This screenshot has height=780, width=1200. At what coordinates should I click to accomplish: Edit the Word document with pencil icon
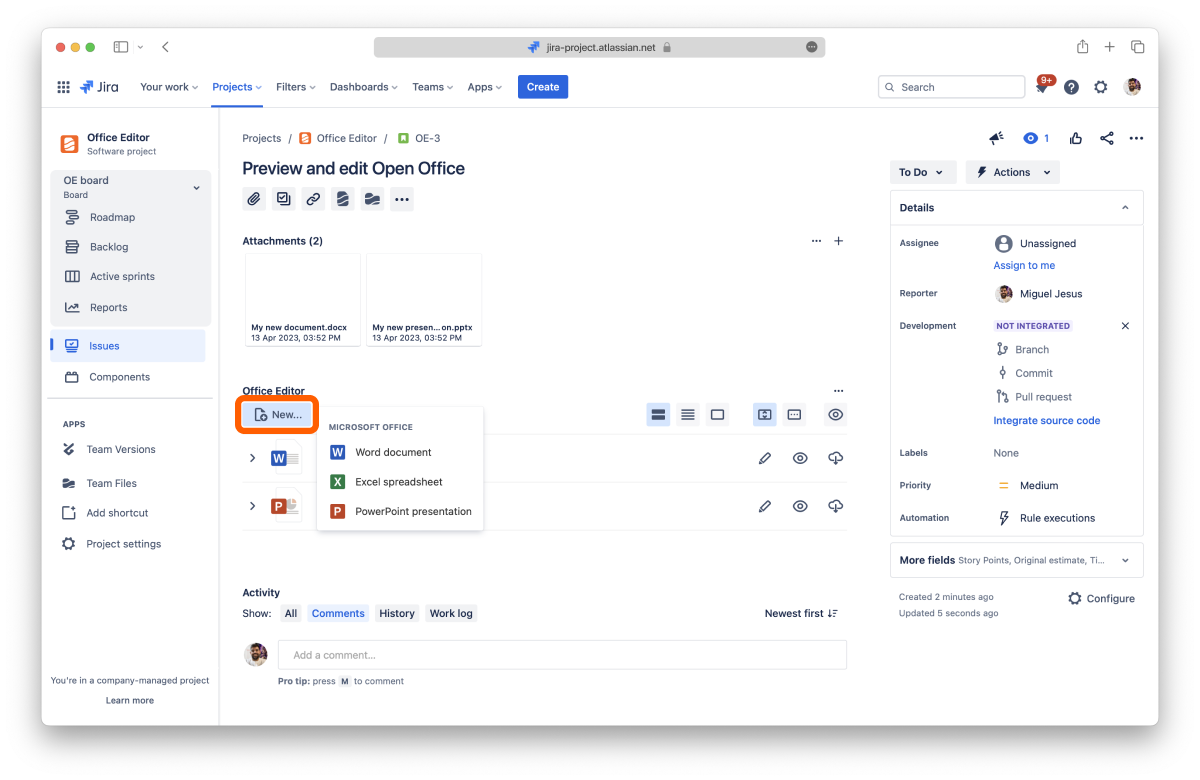[765, 458]
